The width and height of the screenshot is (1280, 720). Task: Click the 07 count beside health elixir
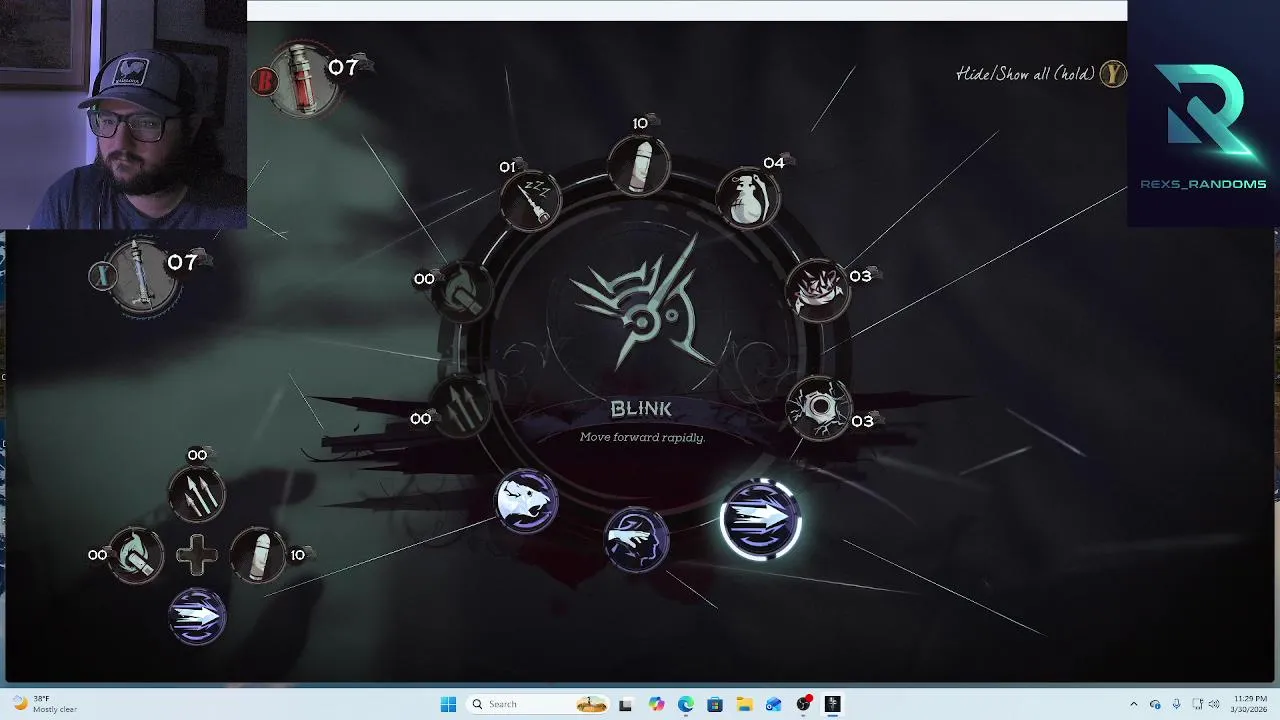click(x=343, y=67)
